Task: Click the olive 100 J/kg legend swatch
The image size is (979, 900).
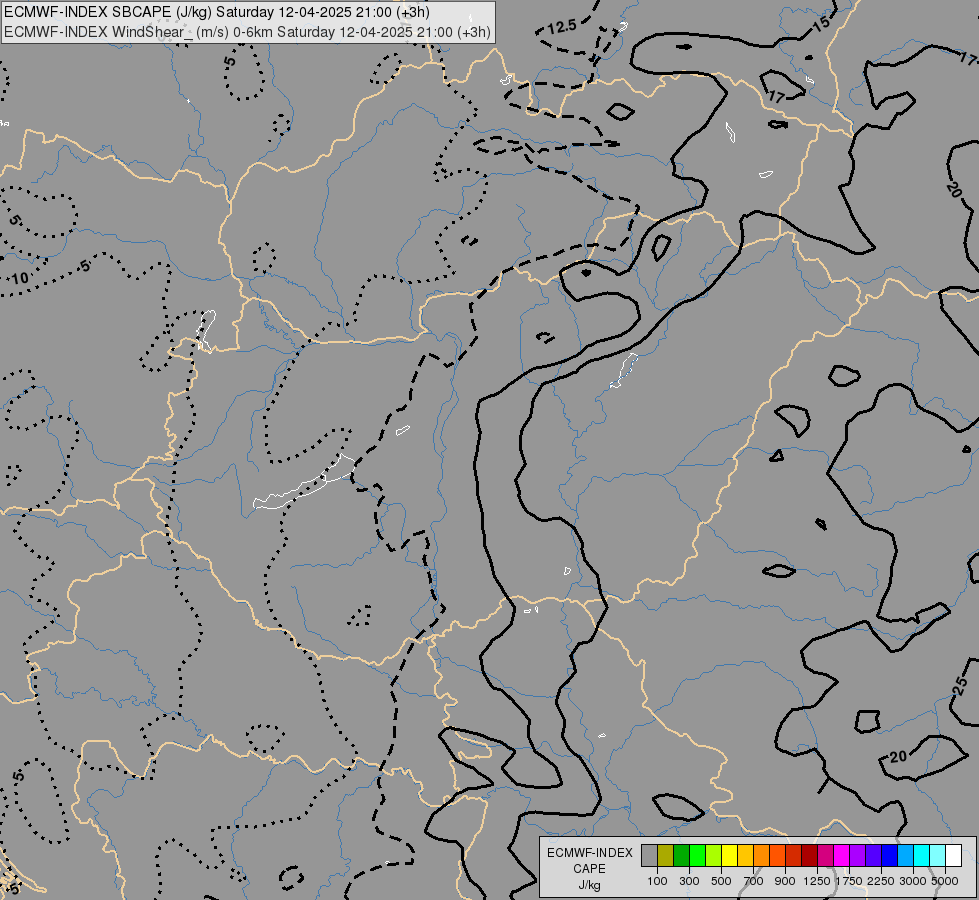Action: click(666, 855)
